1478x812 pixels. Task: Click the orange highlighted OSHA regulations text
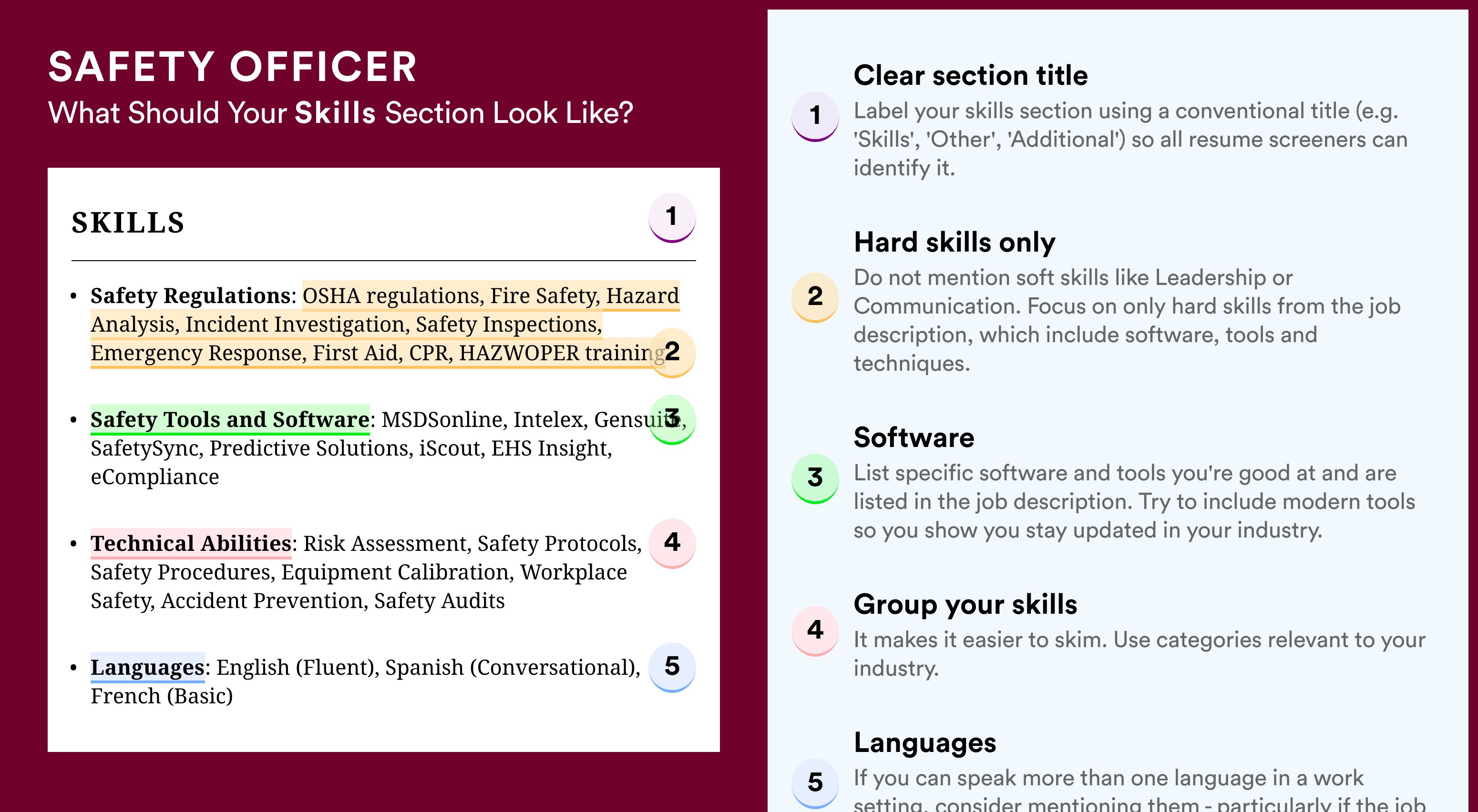tap(393, 296)
